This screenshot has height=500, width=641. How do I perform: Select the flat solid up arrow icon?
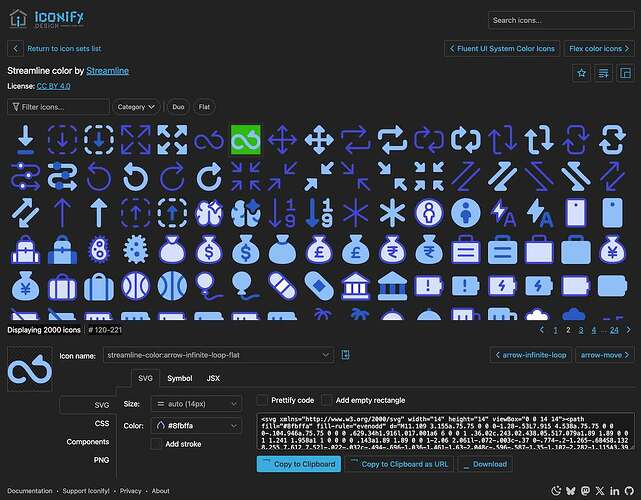pyautogui.click(x=99, y=213)
